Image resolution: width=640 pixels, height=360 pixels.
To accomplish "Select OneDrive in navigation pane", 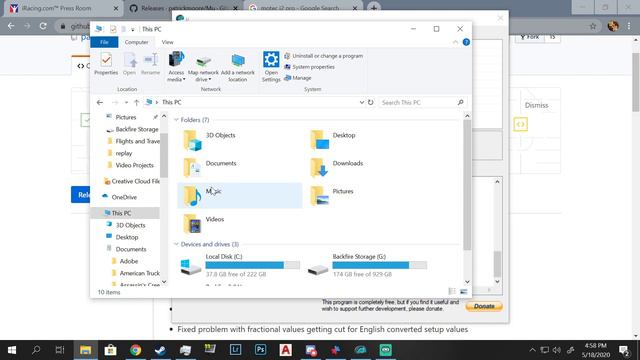I will 124,197.
